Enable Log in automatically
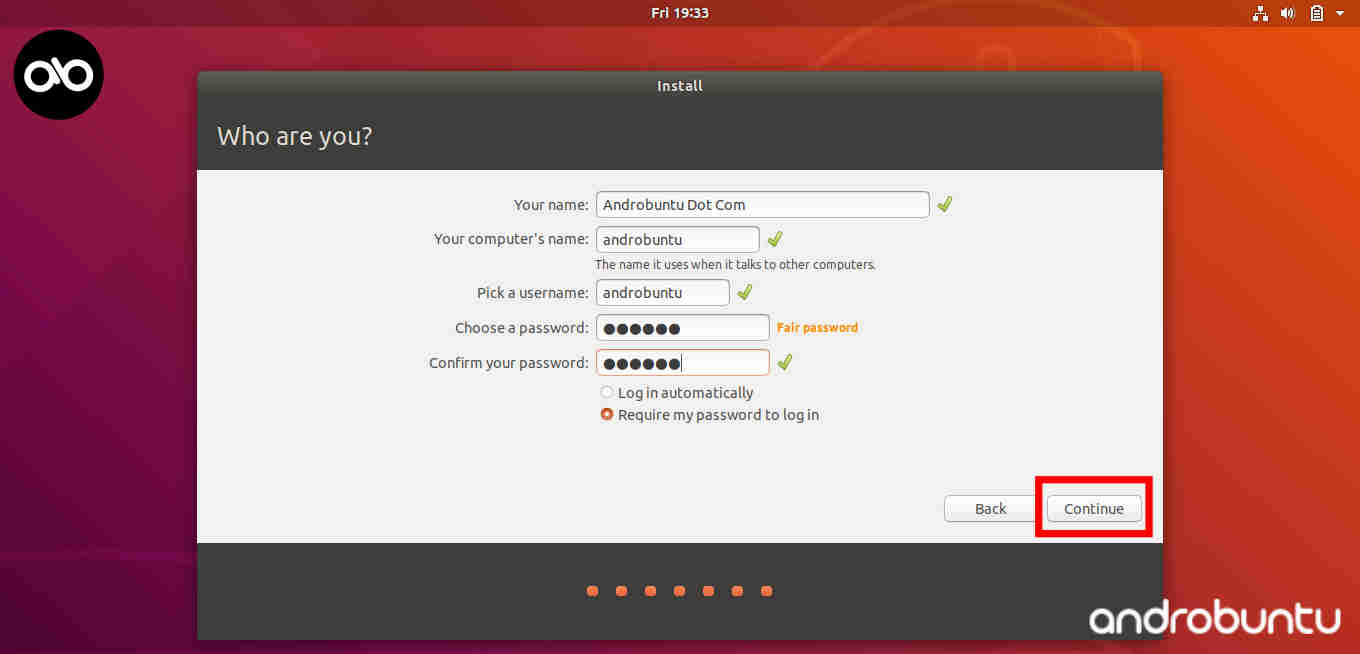 tap(606, 392)
